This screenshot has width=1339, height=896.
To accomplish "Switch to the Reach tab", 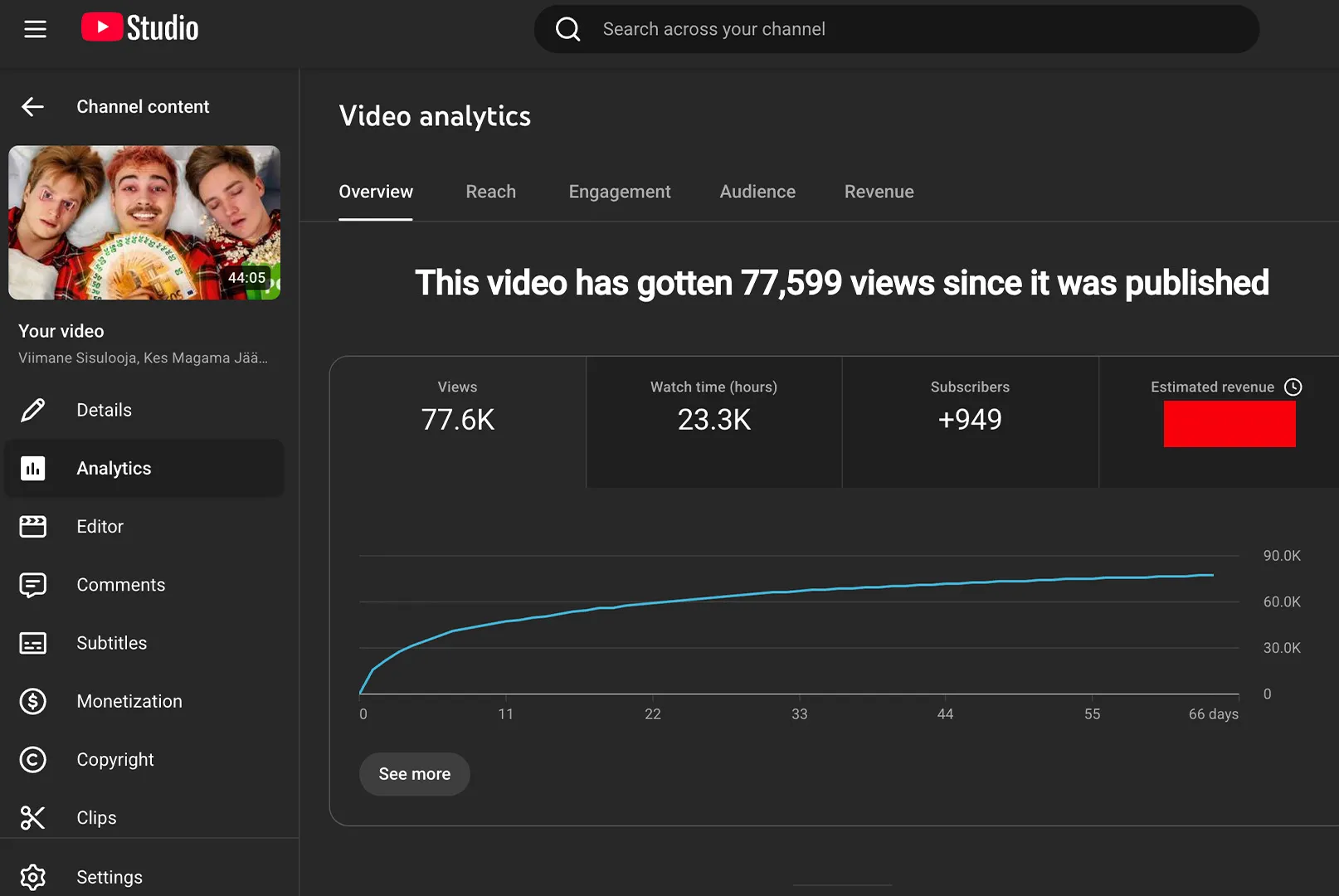I will pos(490,192).
